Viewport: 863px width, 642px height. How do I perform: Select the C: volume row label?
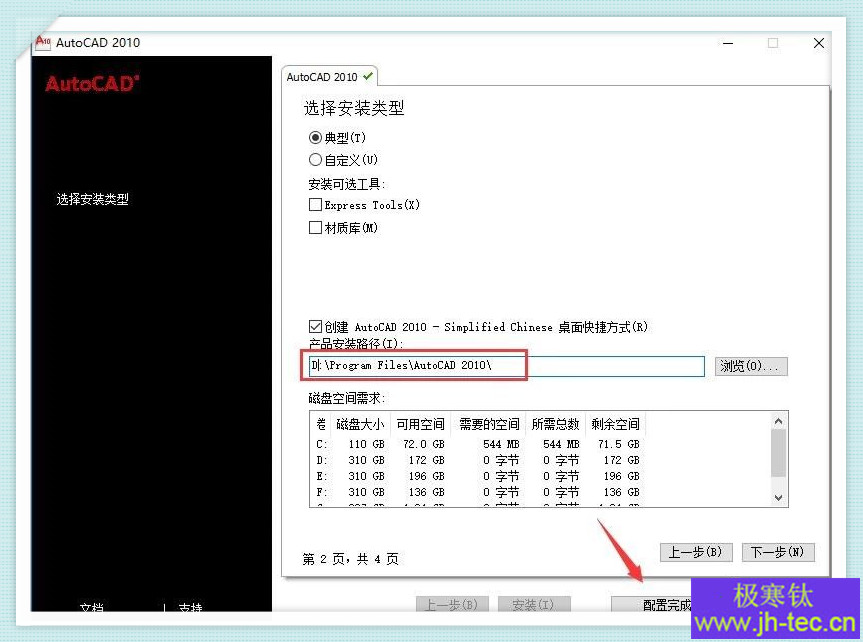coord(321,444)
